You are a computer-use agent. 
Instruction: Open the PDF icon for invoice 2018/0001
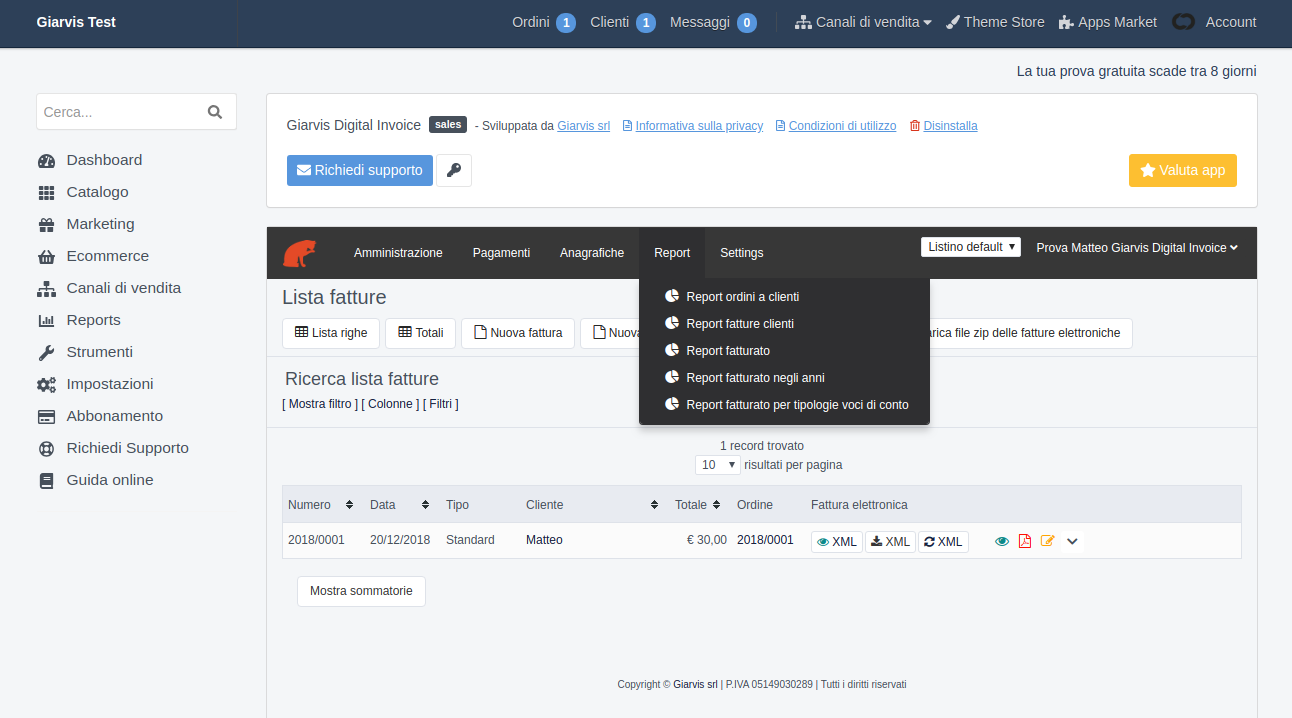pos(1025,541)
